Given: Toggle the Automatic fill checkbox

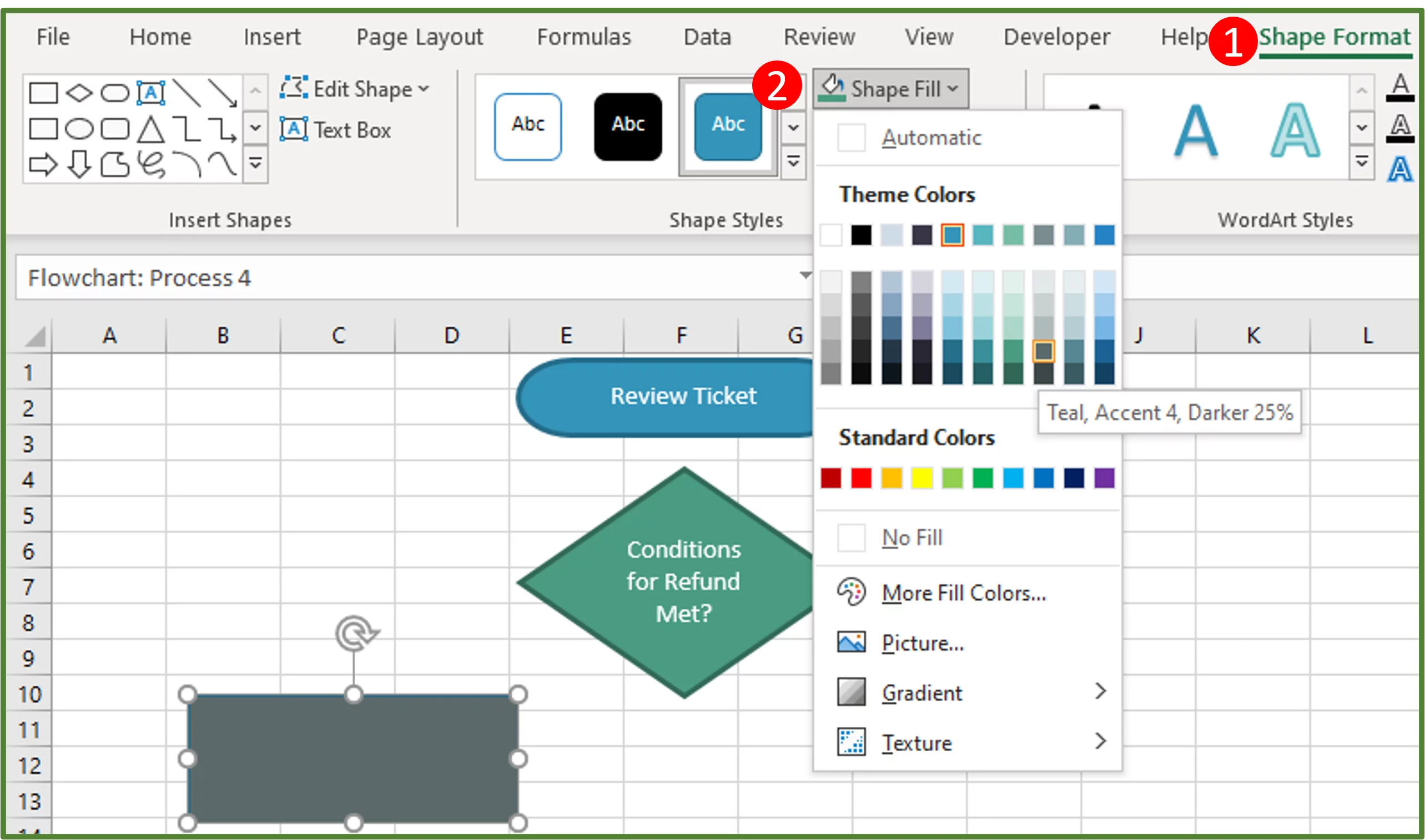Looking at the screenshot, I should tap(850, 138).
